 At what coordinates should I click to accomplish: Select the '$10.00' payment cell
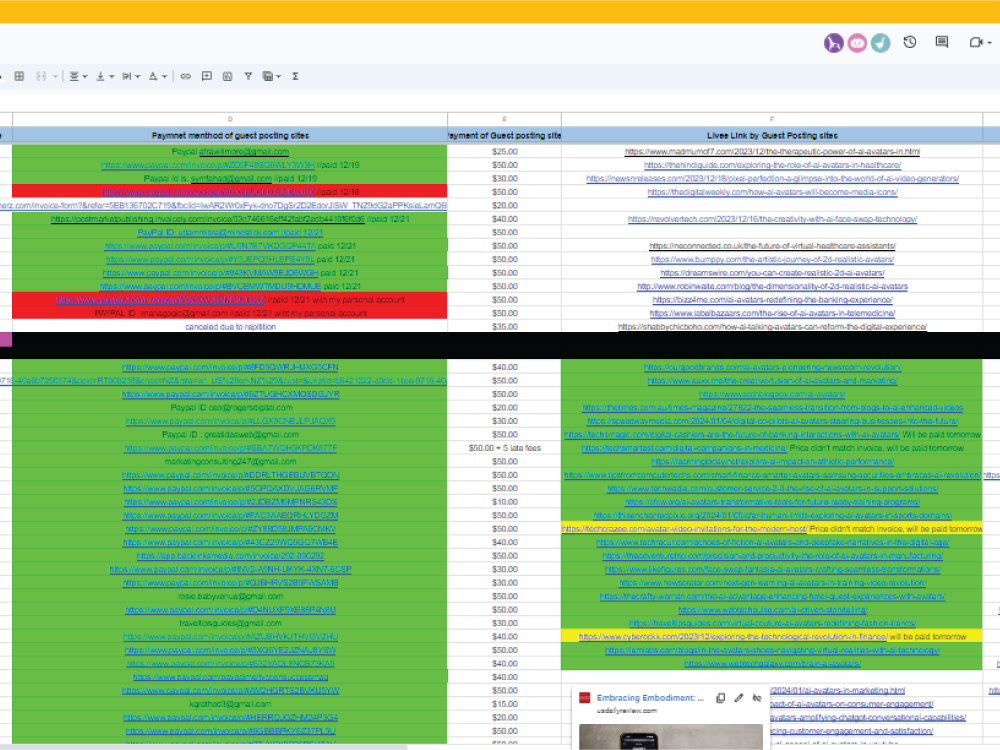[x=504, y=502]
